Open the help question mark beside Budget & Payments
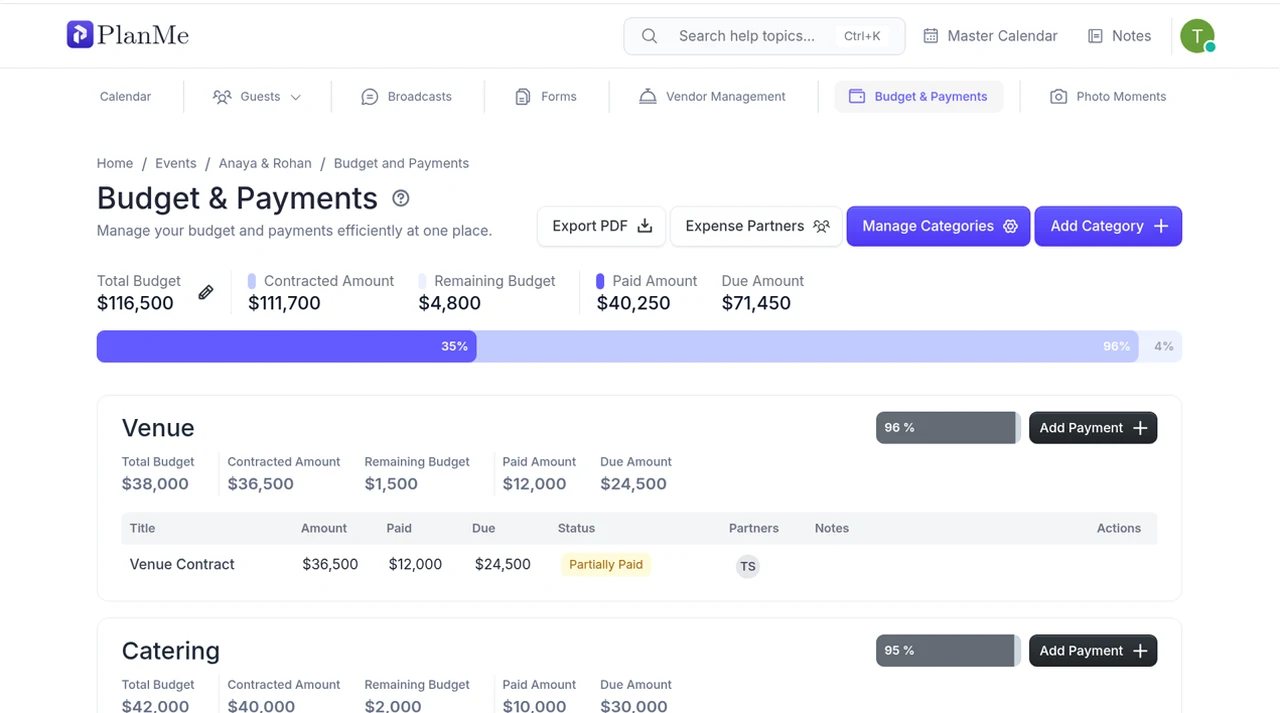The width and height of the screenshot is (1280, 713). 401,198
